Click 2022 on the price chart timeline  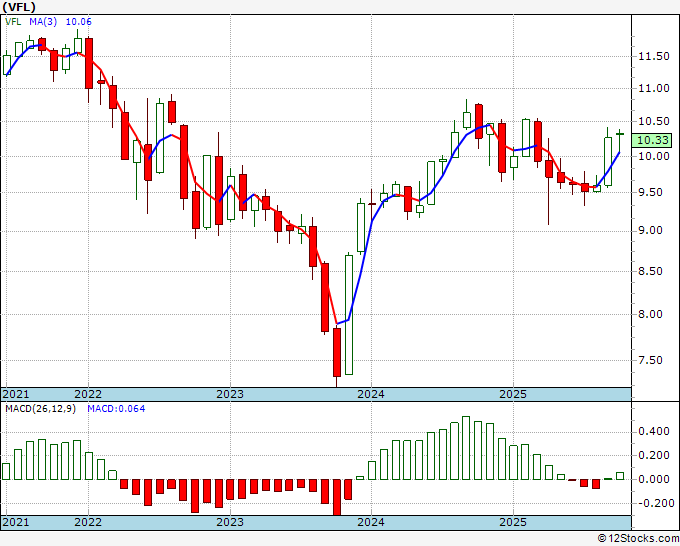pyautogui.click(x=88, y=394)
